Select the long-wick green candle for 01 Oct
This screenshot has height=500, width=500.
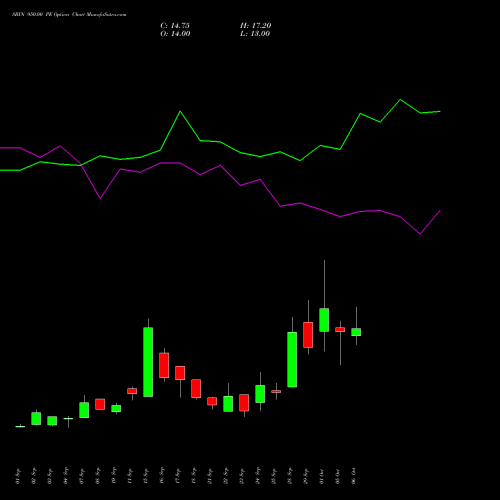(x=324, y=320)
